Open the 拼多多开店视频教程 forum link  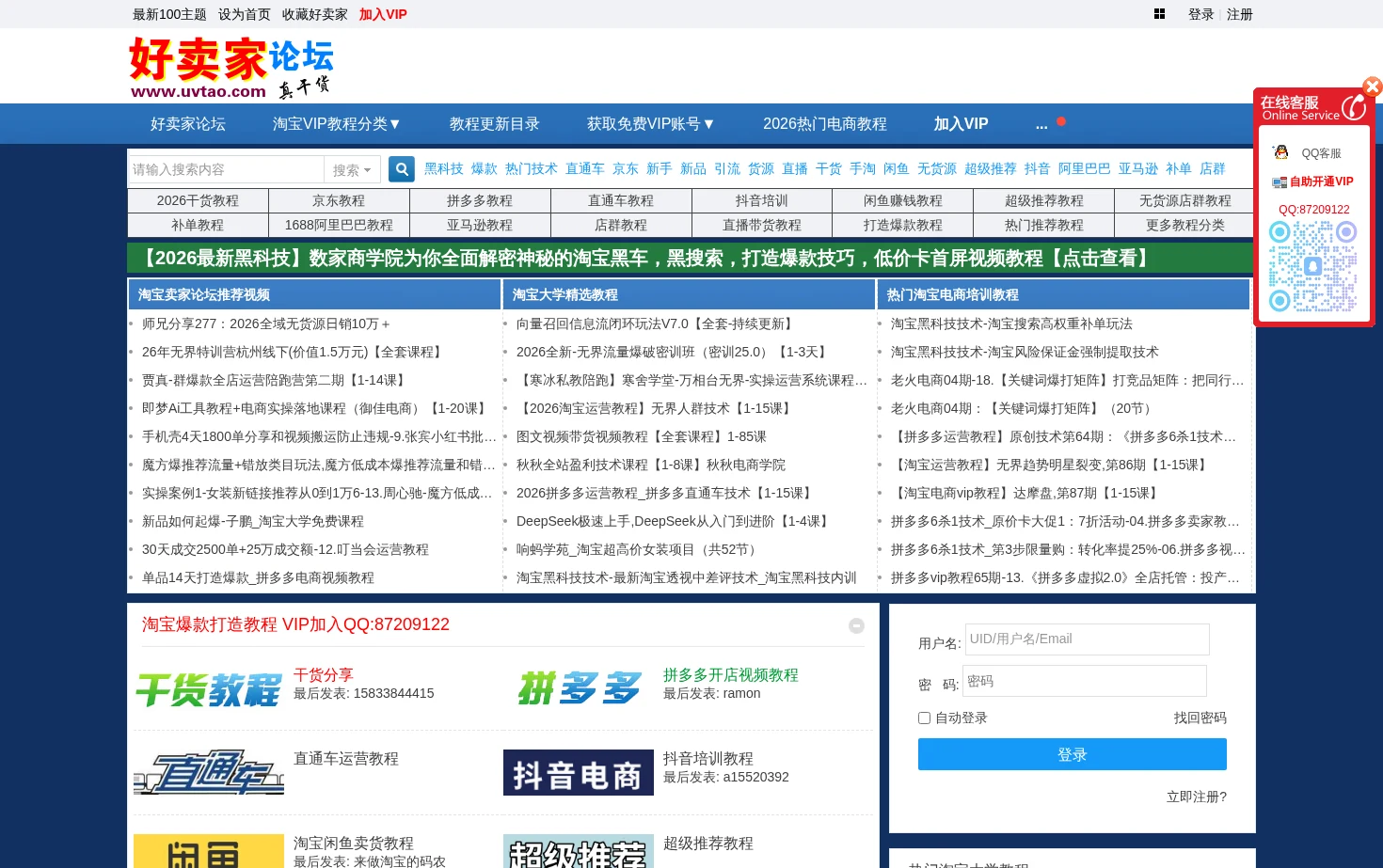pos(731,675)
